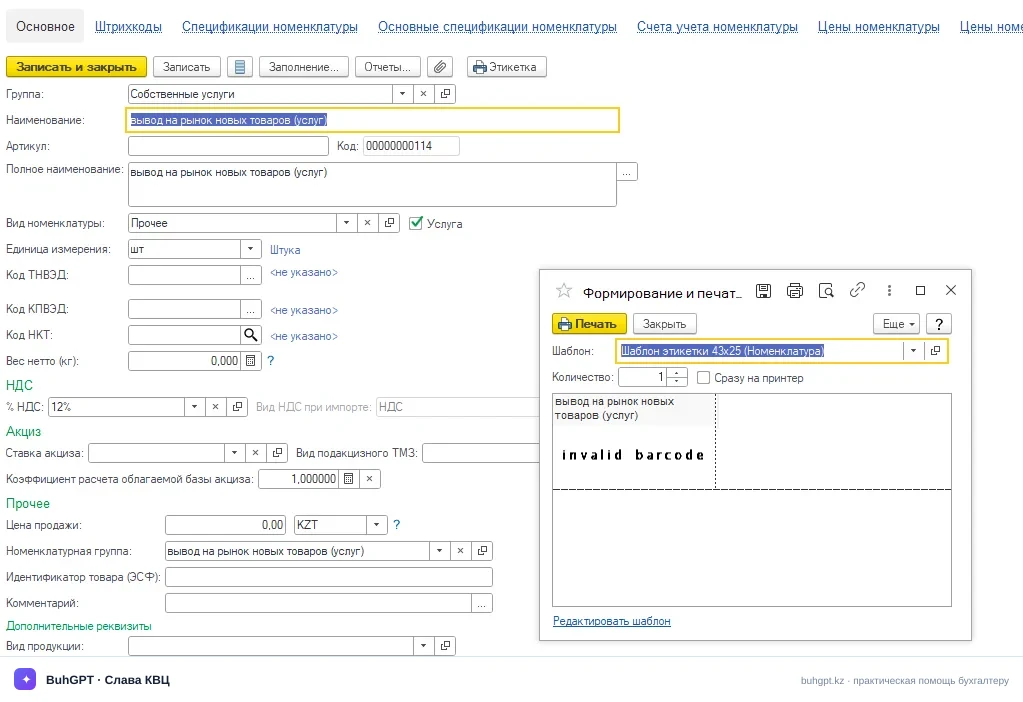This screenshot has height=702, width=1023.
Task: Click the save icon in print dialog
Action: tap(763, 291)
